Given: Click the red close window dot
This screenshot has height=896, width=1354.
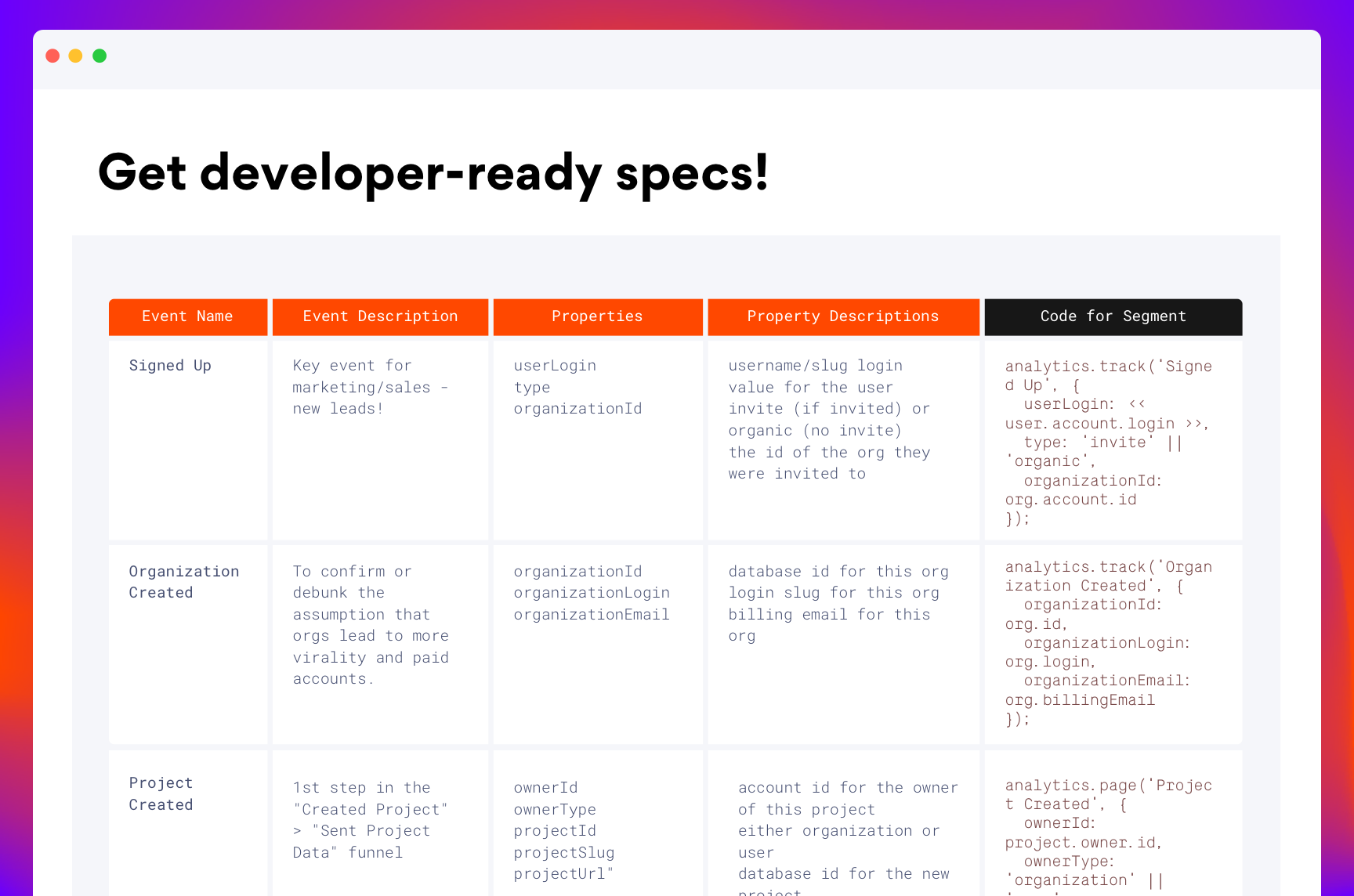Looking at the screenshot, I should pyautogui.click(x=52, y=56).
